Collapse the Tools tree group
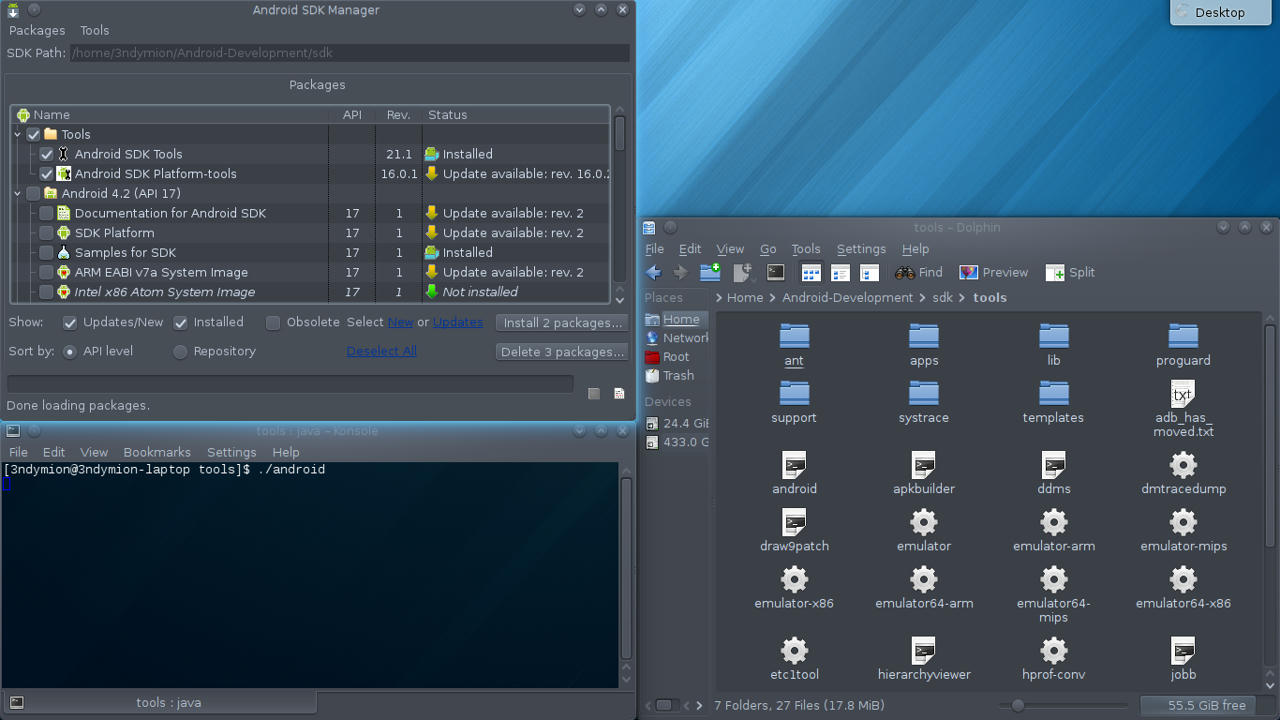The image size is (1280, 720). pos(18,134)
